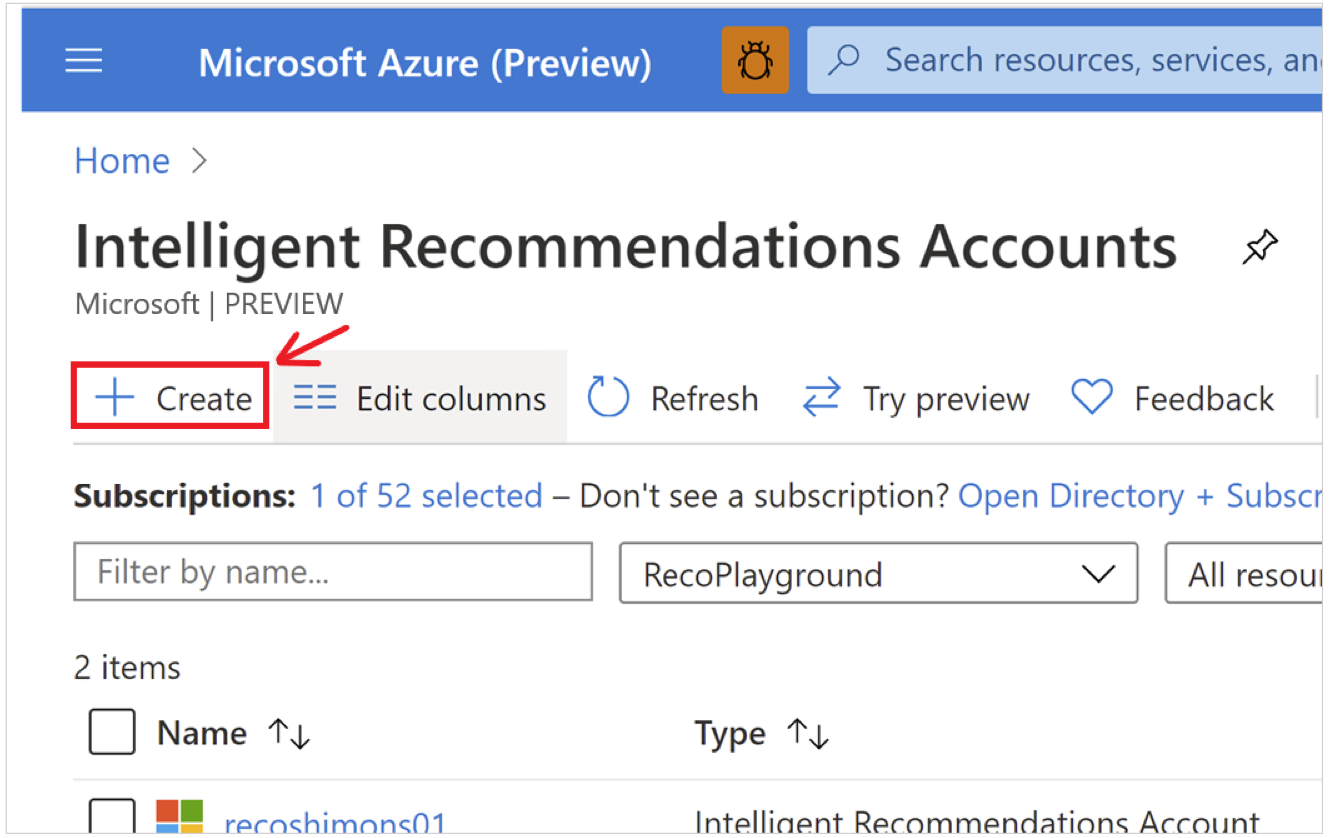Viewport: 1329px width, 838px height.
Task: Open the RecoPlayground subscription dropdown
Action: coord(878,573)
